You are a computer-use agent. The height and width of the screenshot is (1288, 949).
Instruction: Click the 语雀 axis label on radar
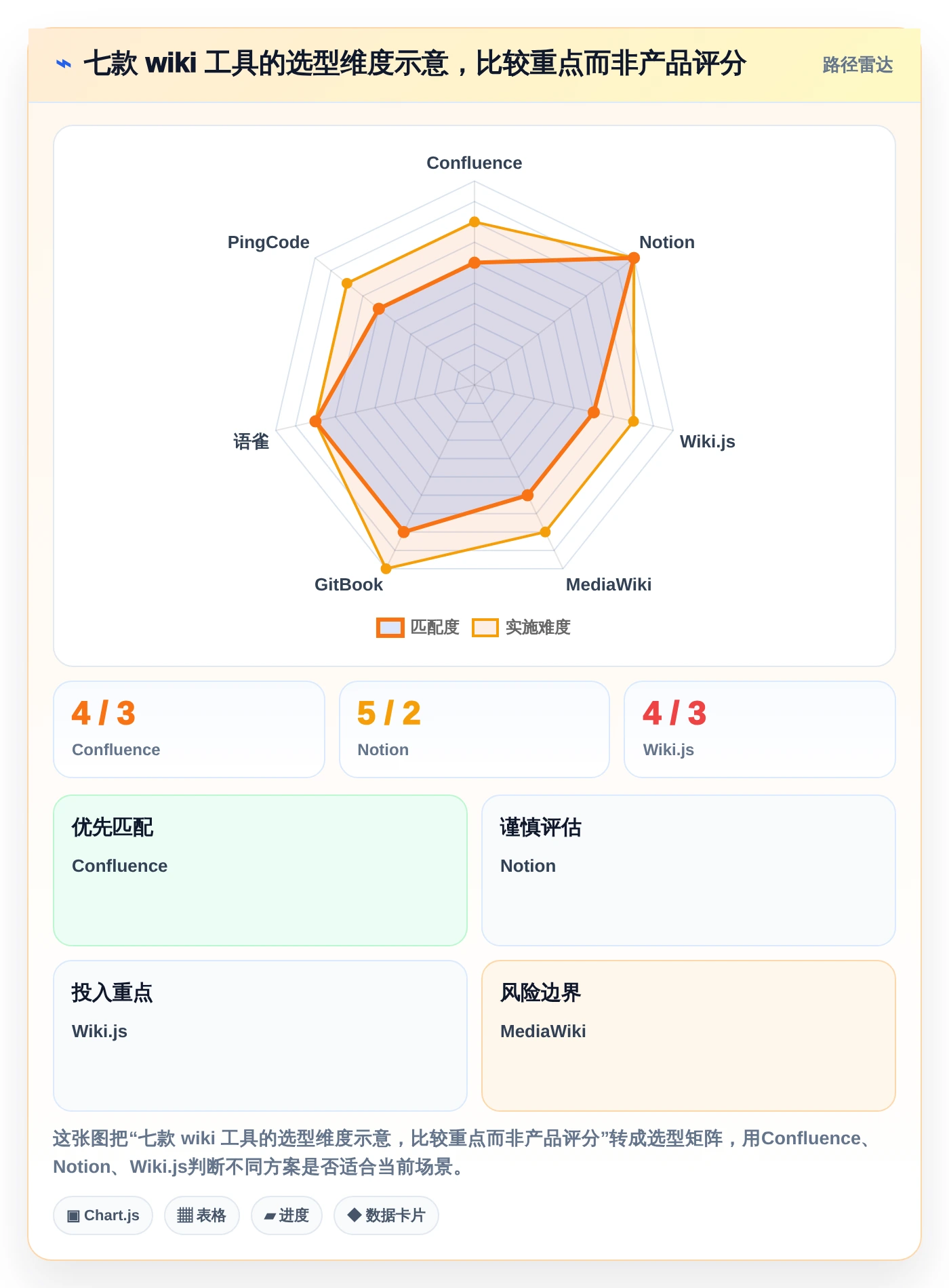251,441
